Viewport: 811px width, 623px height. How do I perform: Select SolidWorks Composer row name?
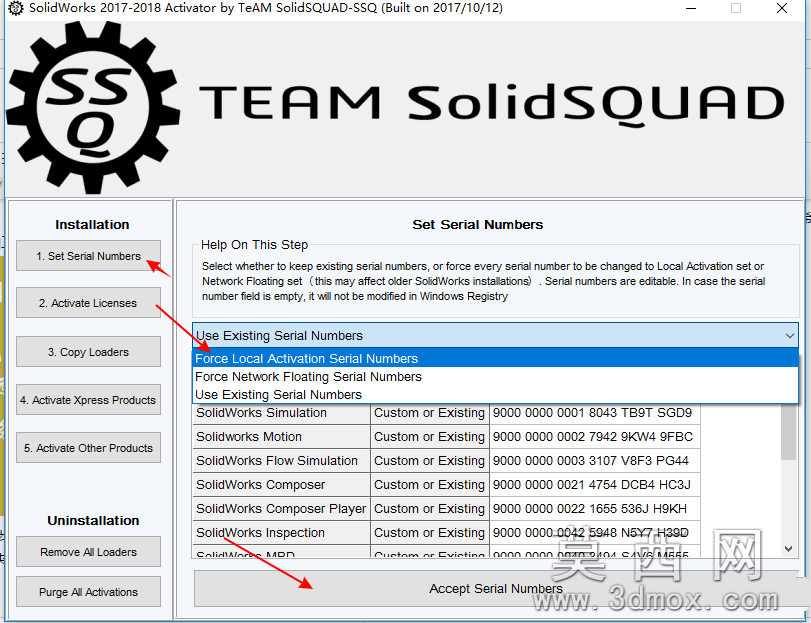click(281, 484)
